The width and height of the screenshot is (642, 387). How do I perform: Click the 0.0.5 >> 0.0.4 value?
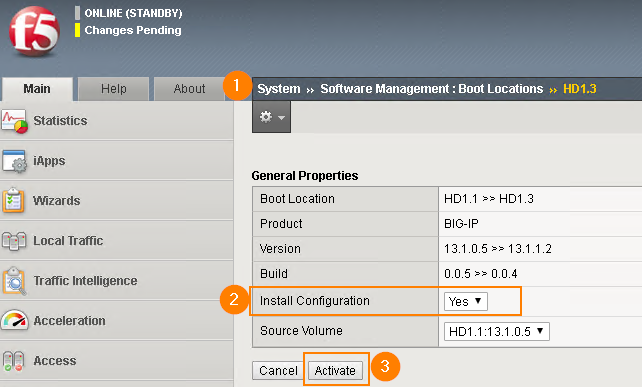tap(481, 274)
